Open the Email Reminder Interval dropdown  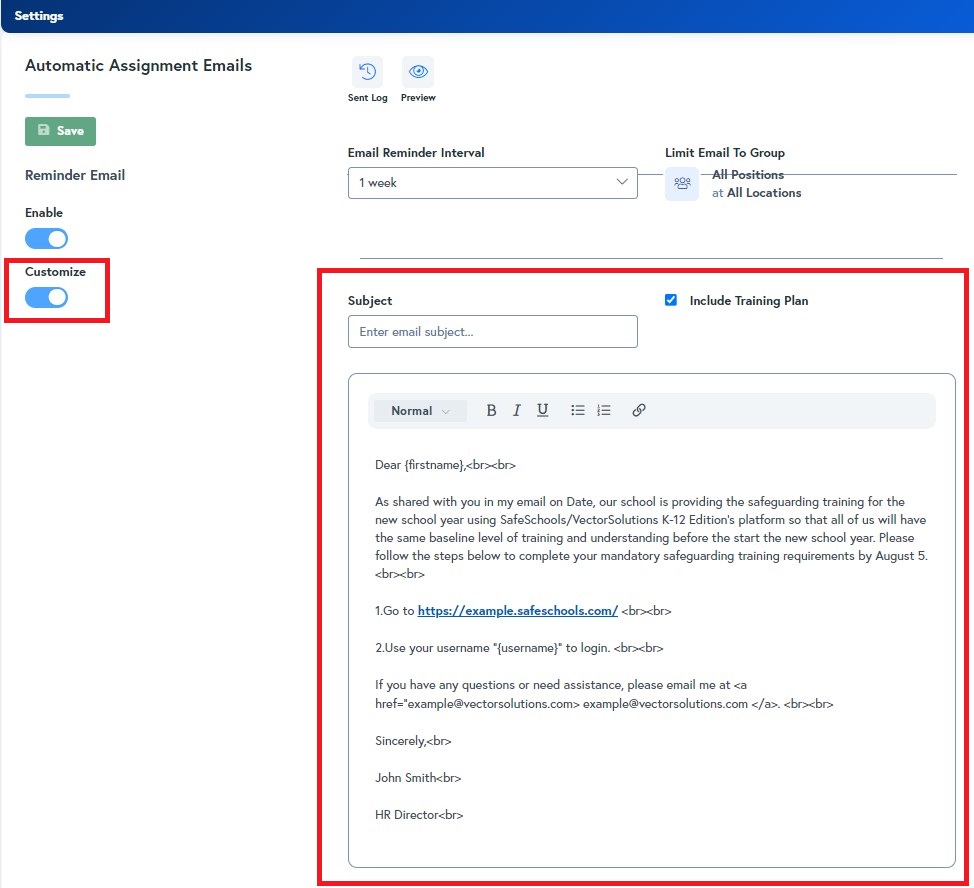[492, 183]
